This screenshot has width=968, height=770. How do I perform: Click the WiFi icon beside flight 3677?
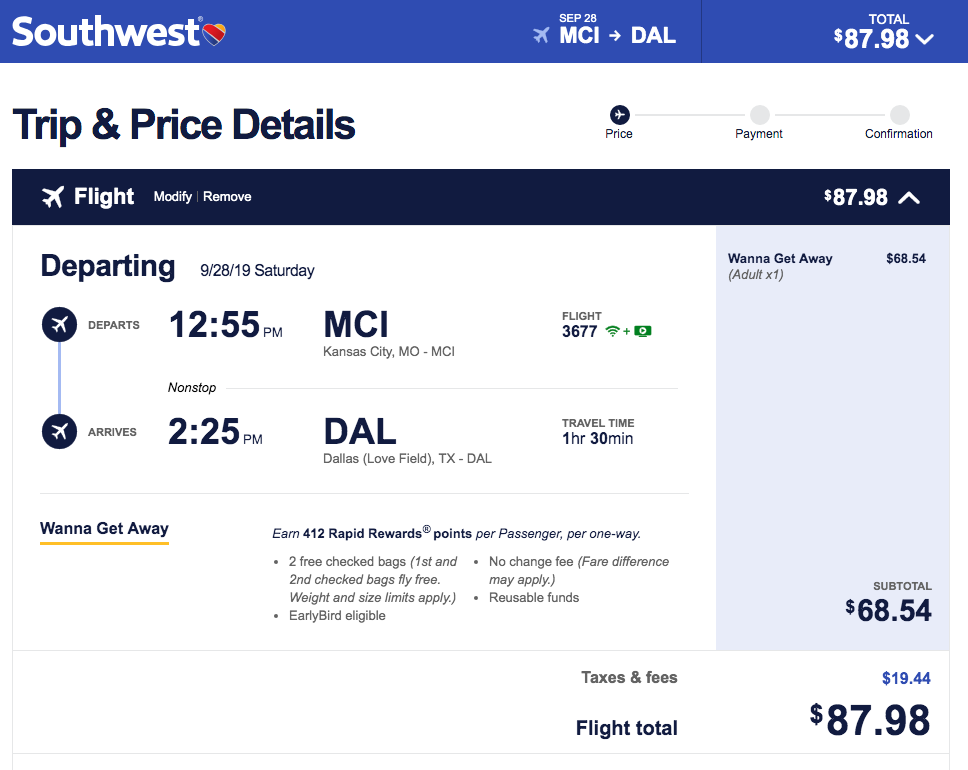tap(613, 332)
